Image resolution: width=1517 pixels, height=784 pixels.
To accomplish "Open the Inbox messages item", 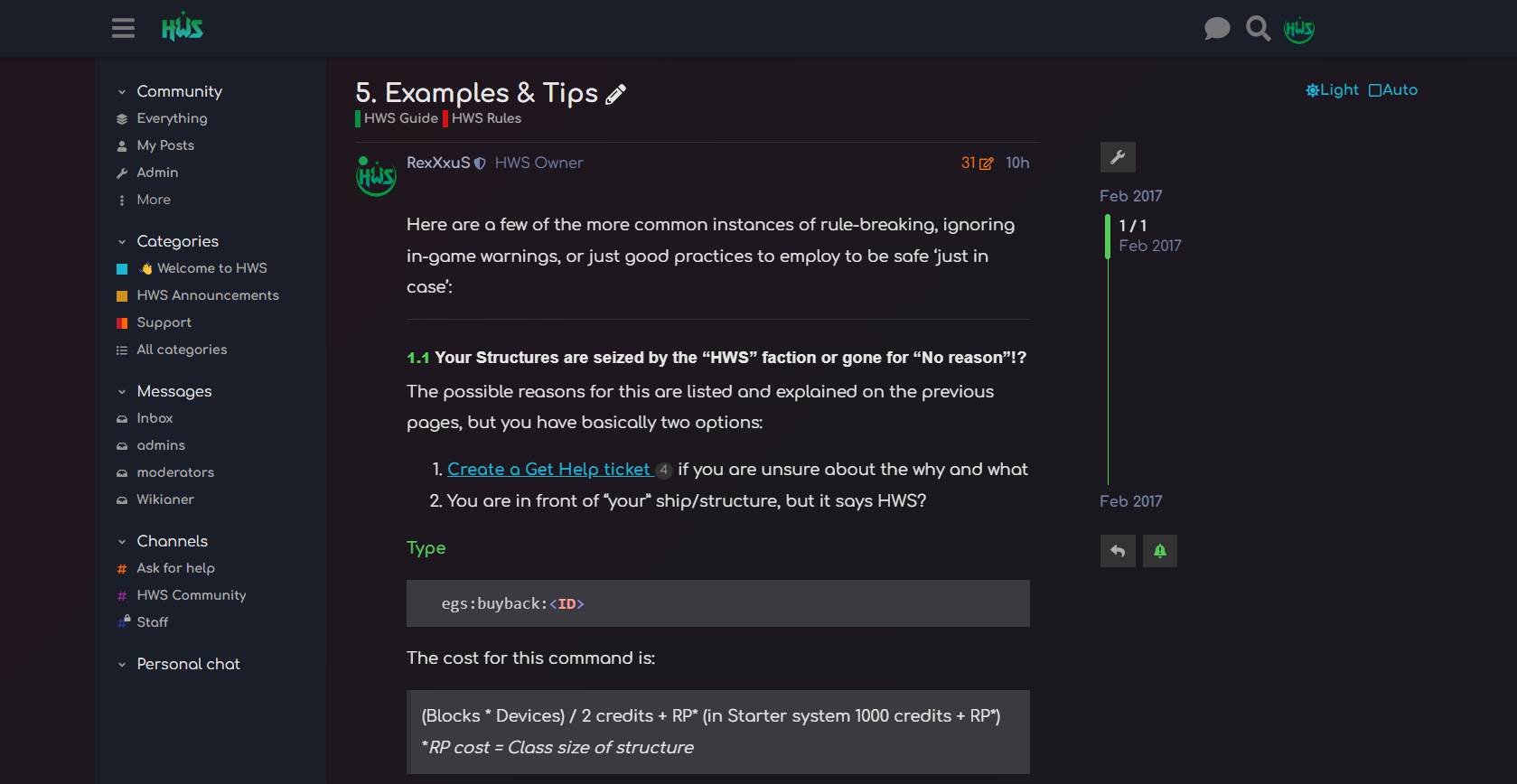I will pyautogui.click(x=155, y=418).
